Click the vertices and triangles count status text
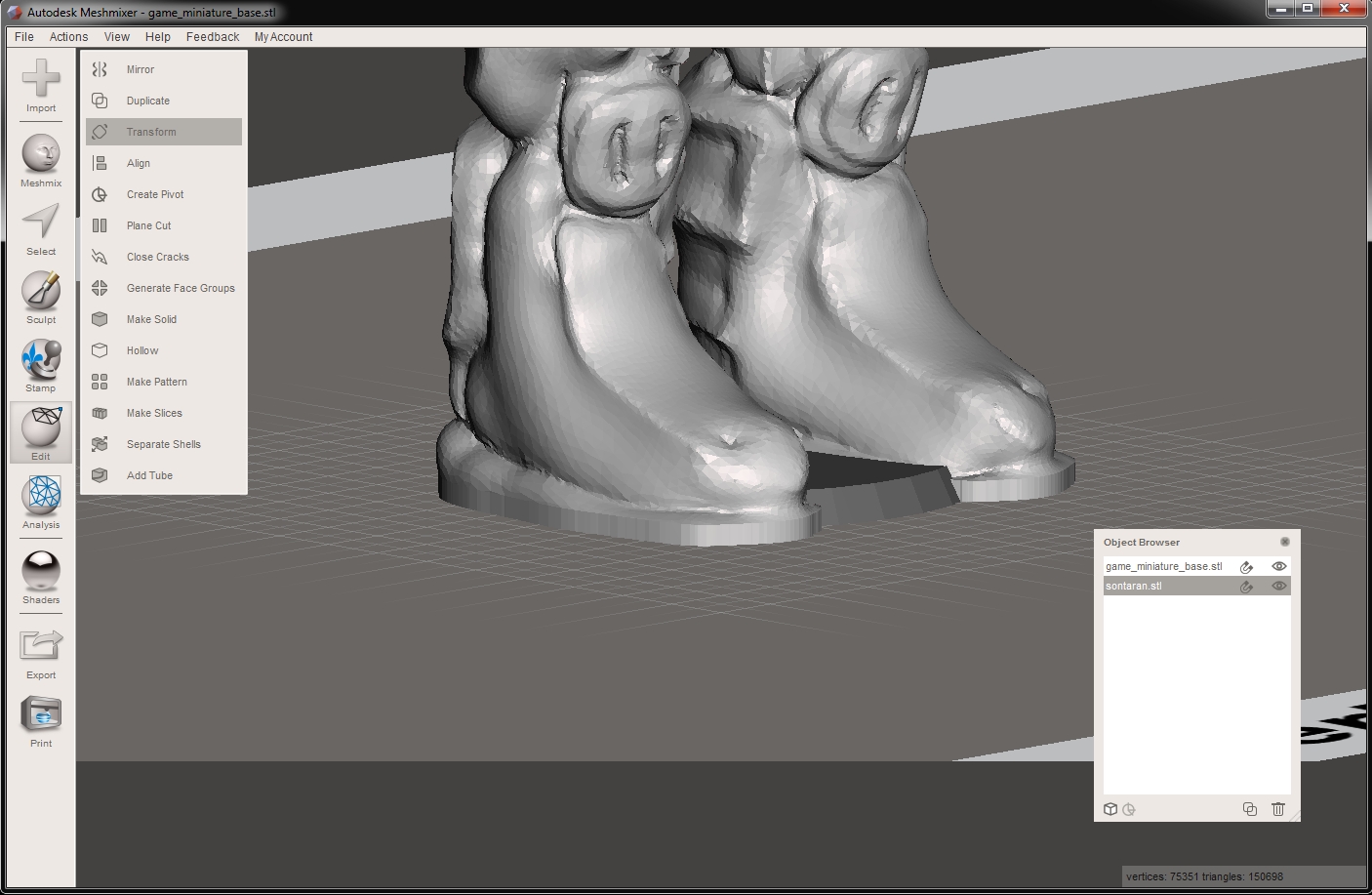The width and height of the screenshot is (1372, 895). pyautogui.click(x=1204, y=876)
